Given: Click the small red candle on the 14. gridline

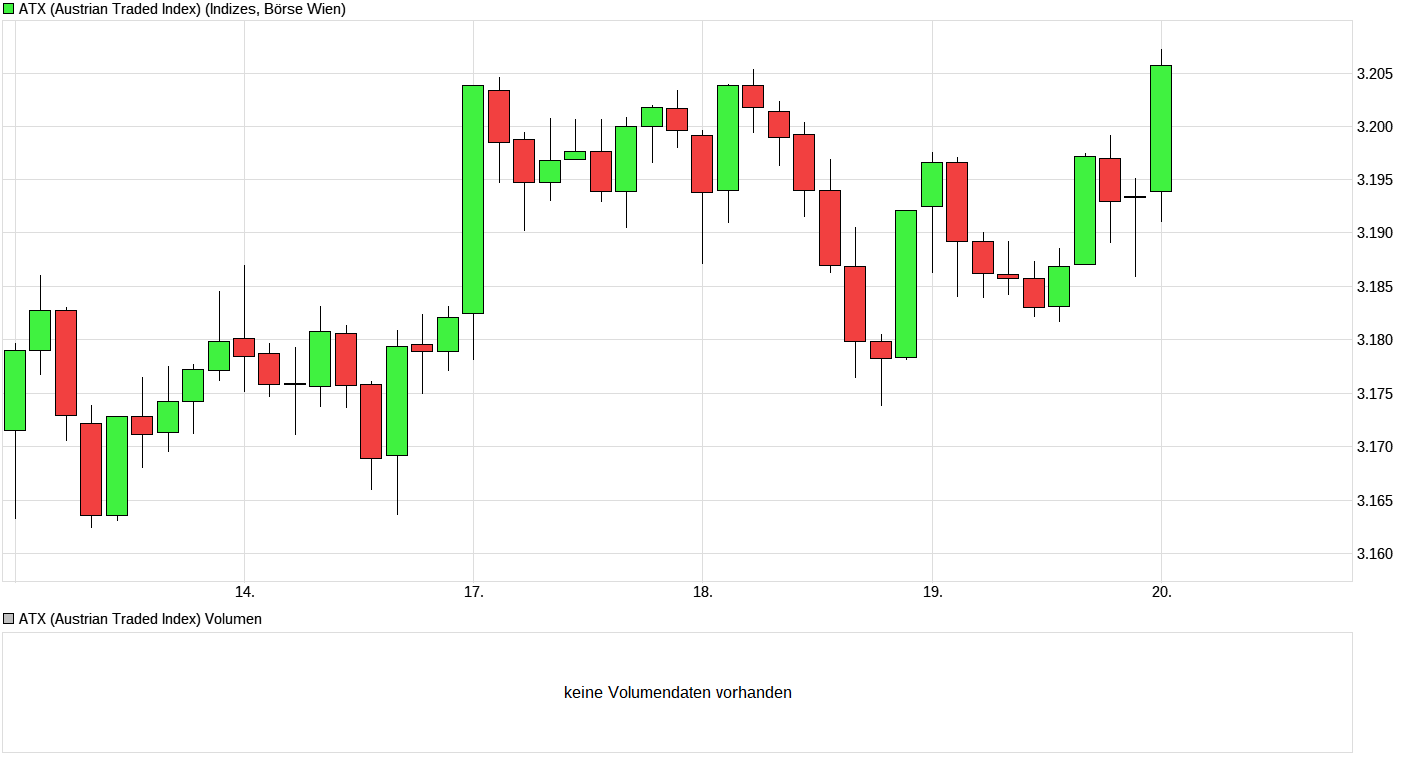Looking at the screenshot, I should [x=244, y=347].
